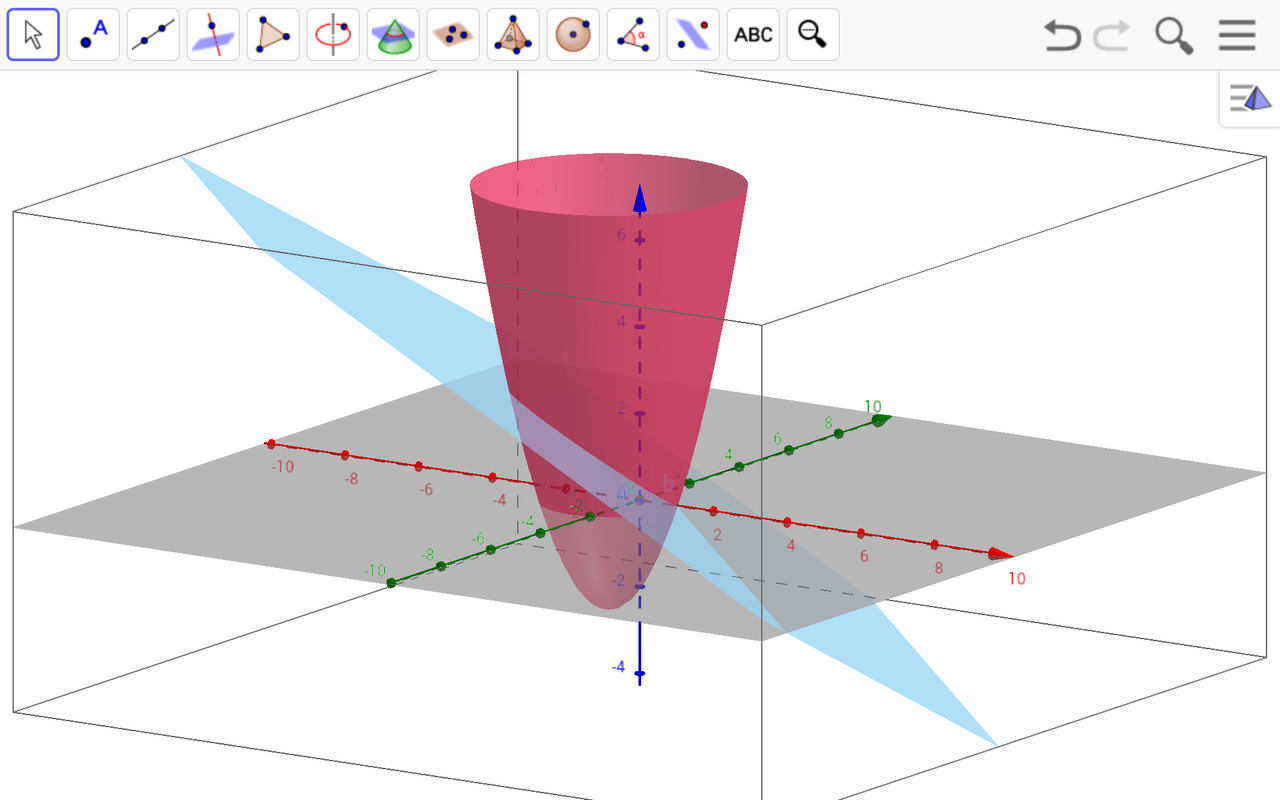Open the 3D graphics style bar
The height and width of the screenshot is (800, 1280).
1248,97
